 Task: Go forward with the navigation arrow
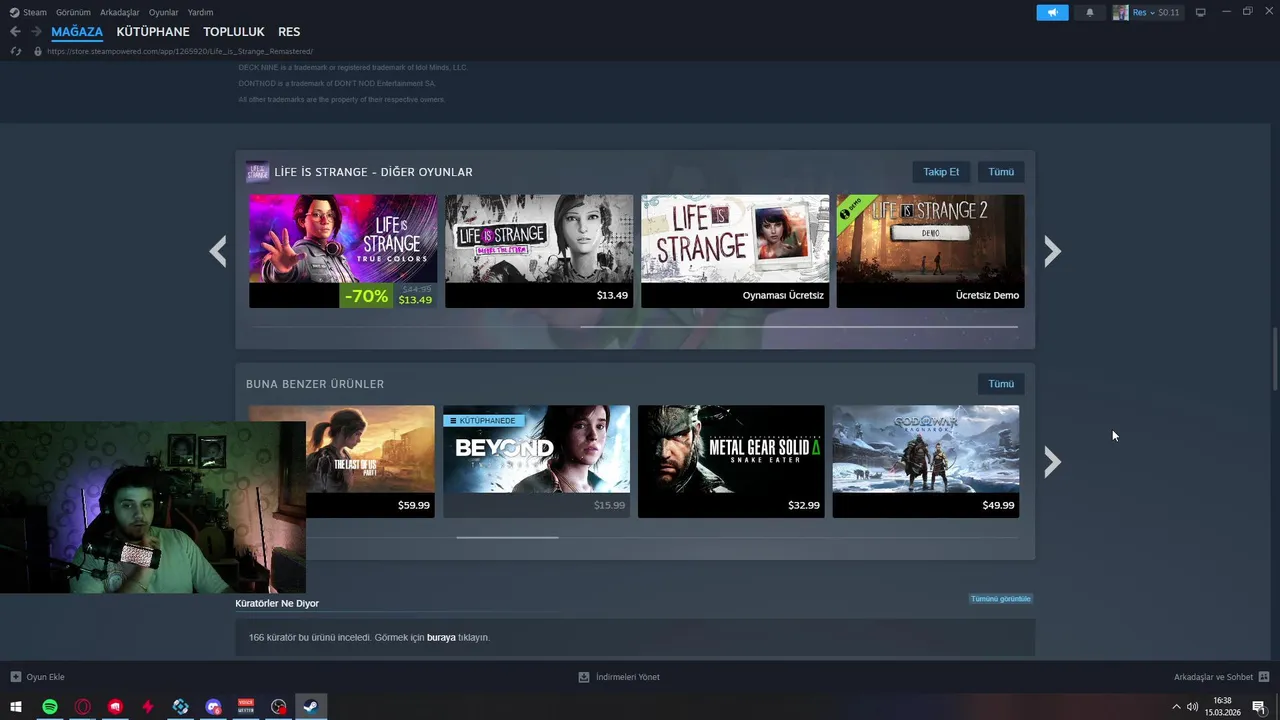point(36,32)
